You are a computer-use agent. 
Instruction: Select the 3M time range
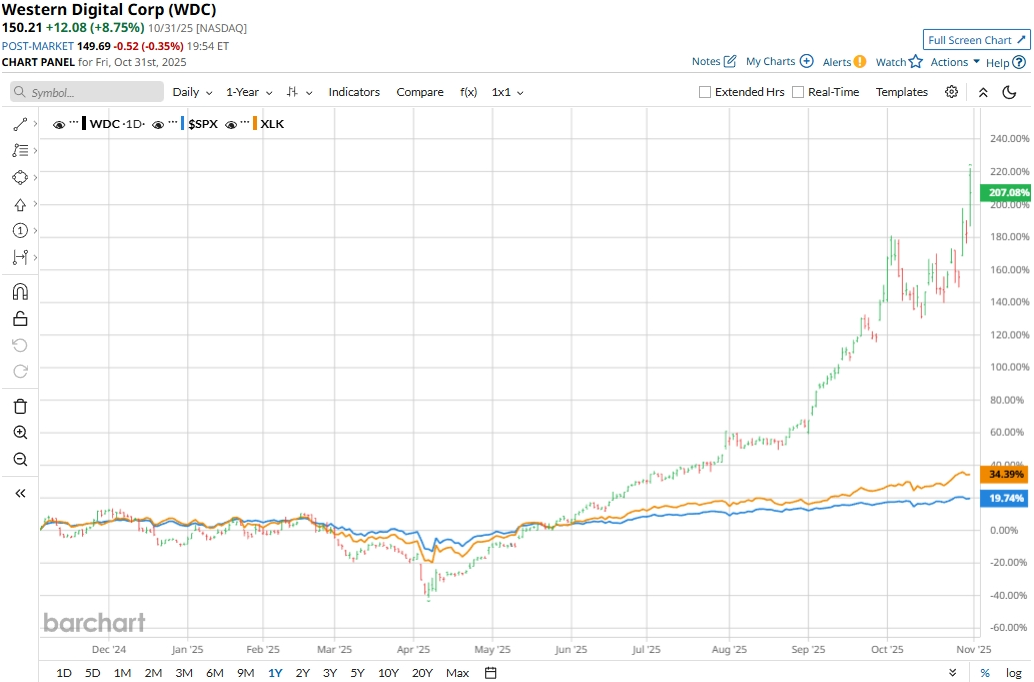point(184,673)
